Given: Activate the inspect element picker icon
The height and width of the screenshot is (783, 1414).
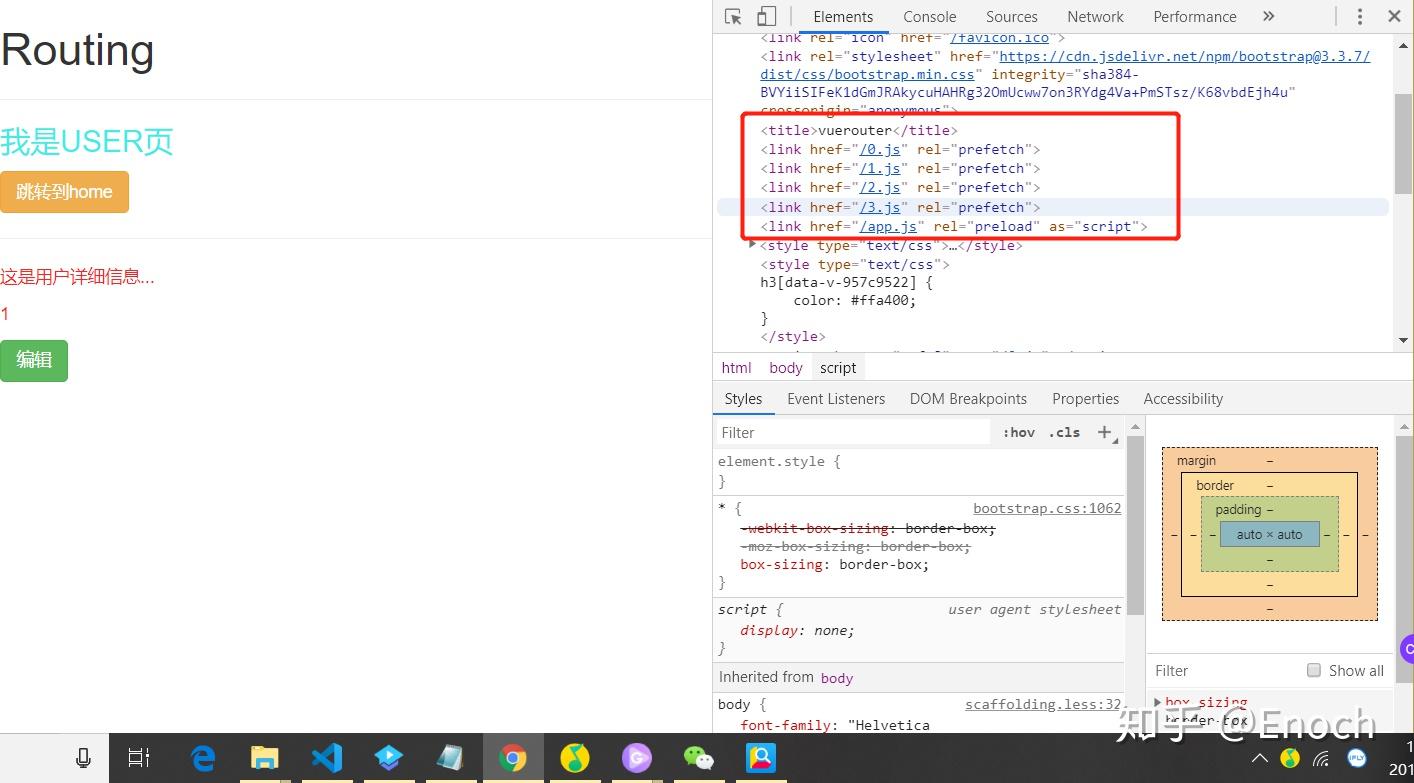Looking at the screenshot, I should [733, 16].
